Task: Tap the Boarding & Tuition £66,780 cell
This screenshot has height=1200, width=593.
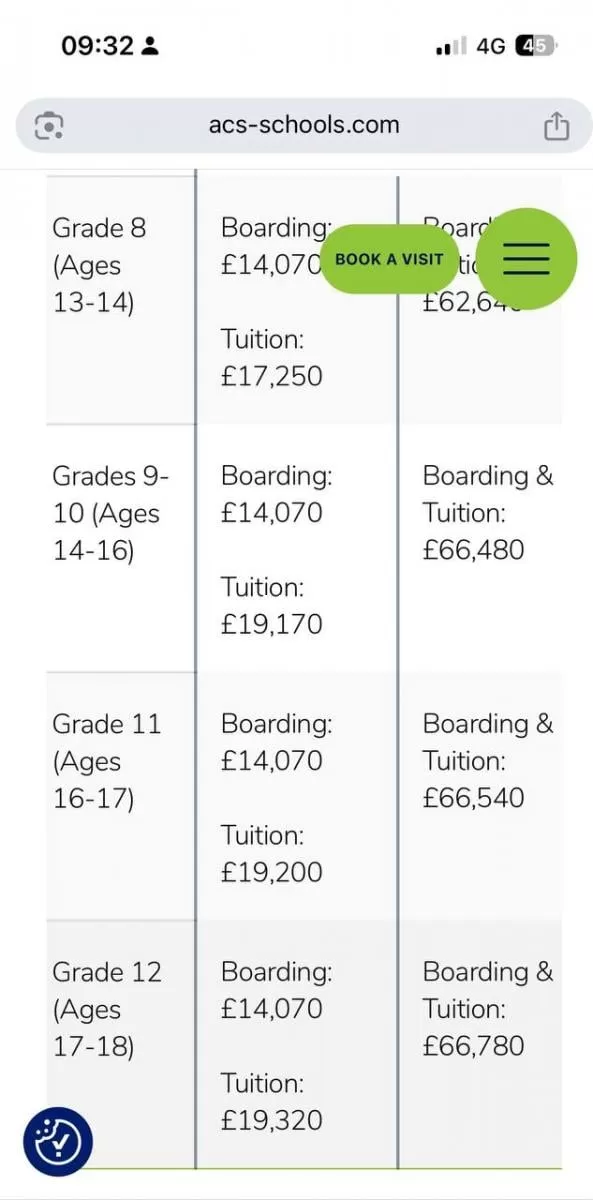Action: point(488,1009)
